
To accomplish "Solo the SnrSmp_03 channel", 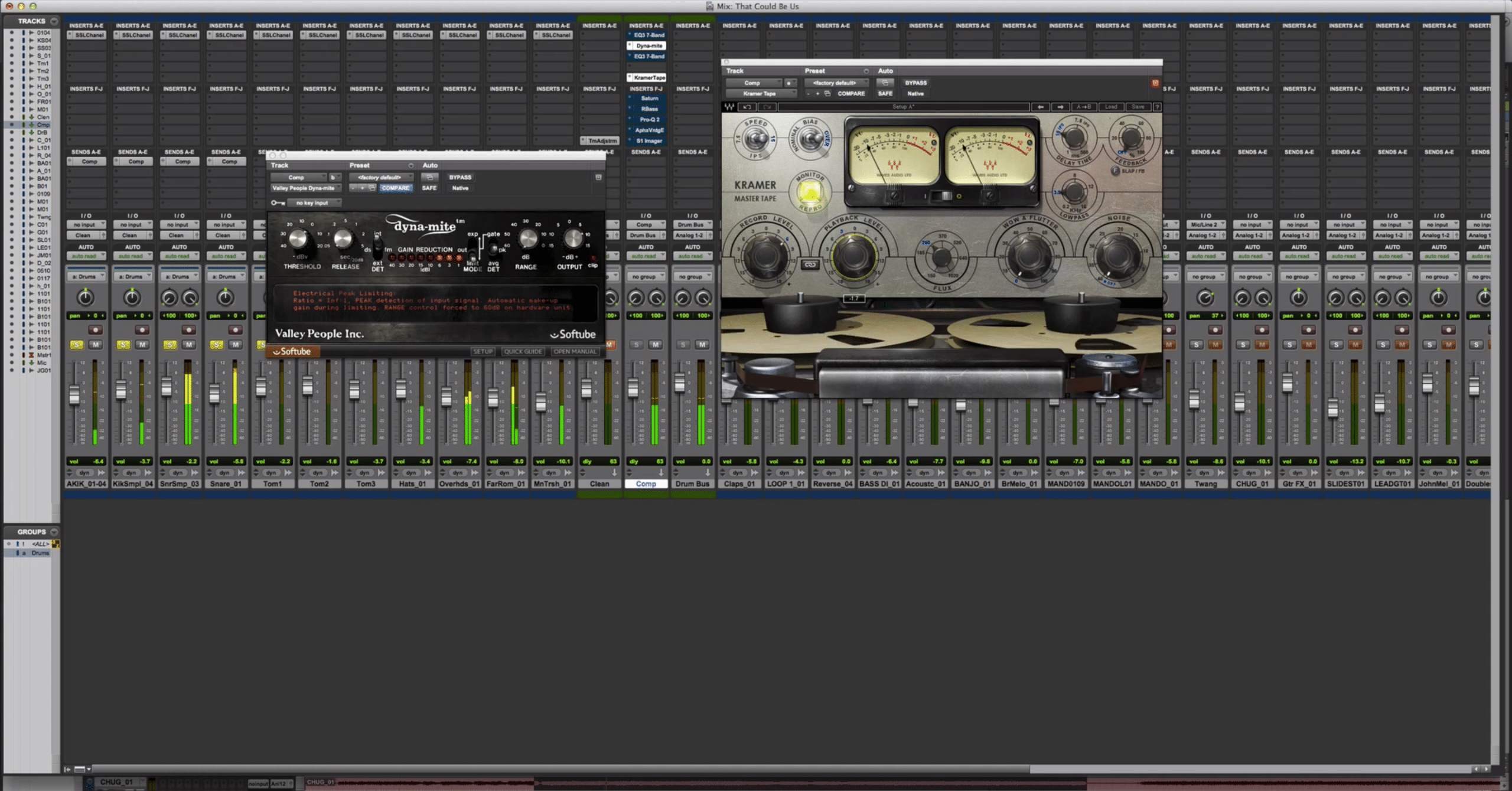I will [x=170, y=344].
